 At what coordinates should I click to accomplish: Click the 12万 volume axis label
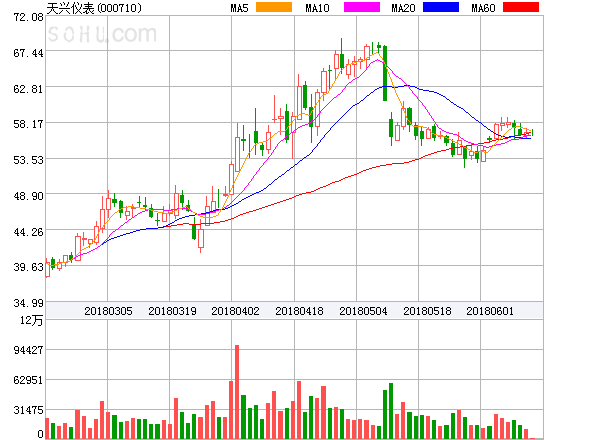(x=32, y=320)
